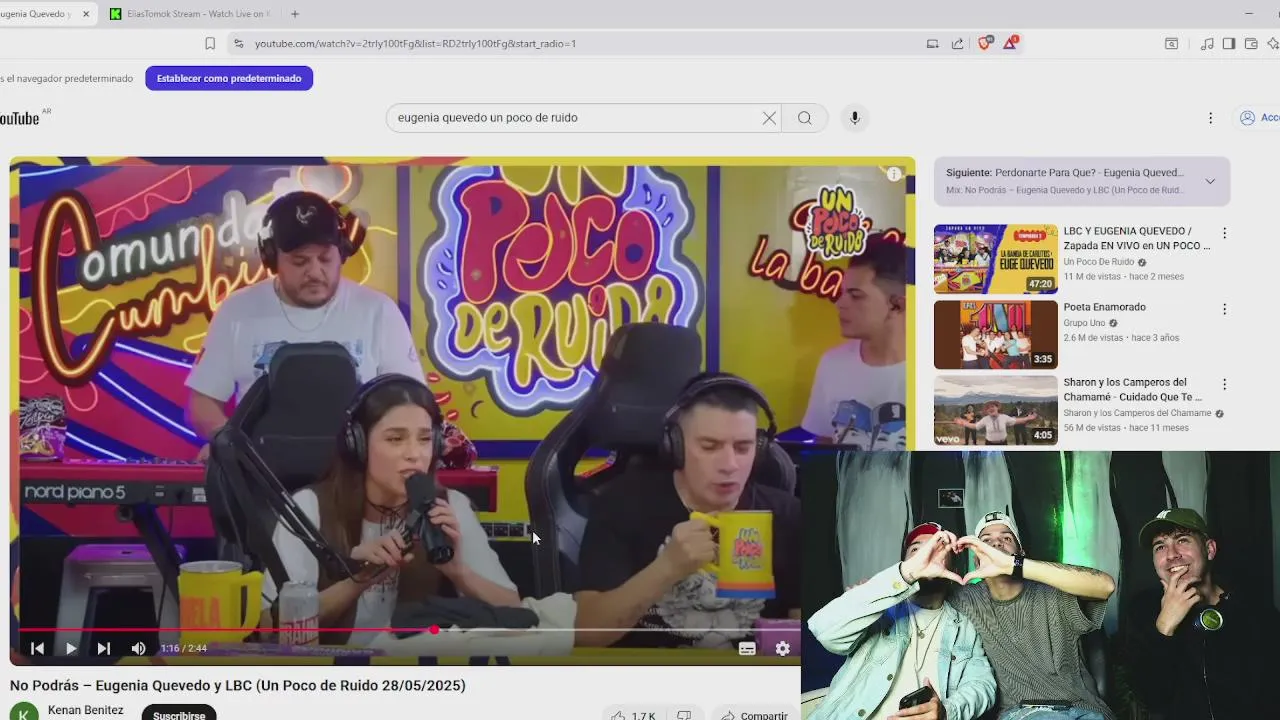Open the Poeta Enamorado thumbnail
The image size is (1280, 720).
(995, 334)
